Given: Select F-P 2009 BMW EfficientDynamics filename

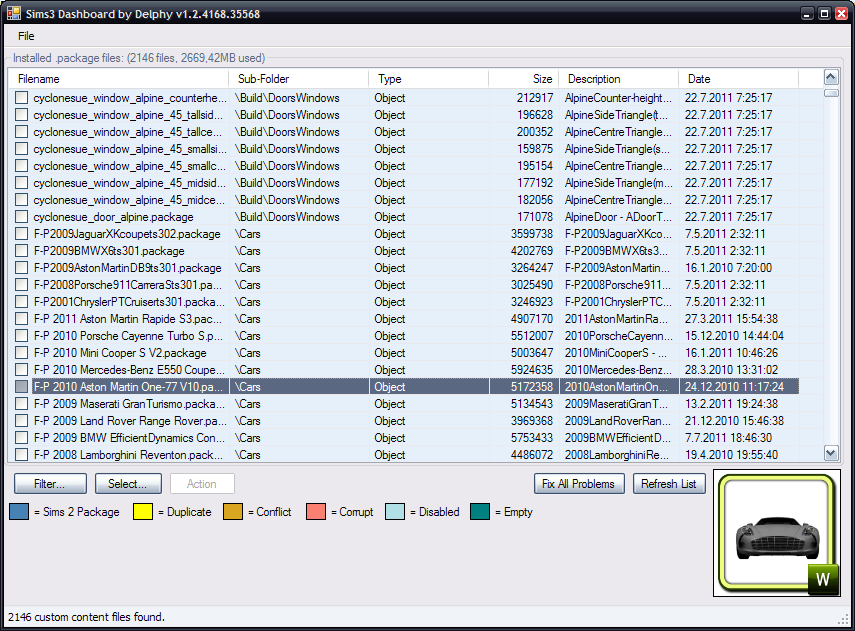Looking at the screenshot, I should click(x=129, y=437).
